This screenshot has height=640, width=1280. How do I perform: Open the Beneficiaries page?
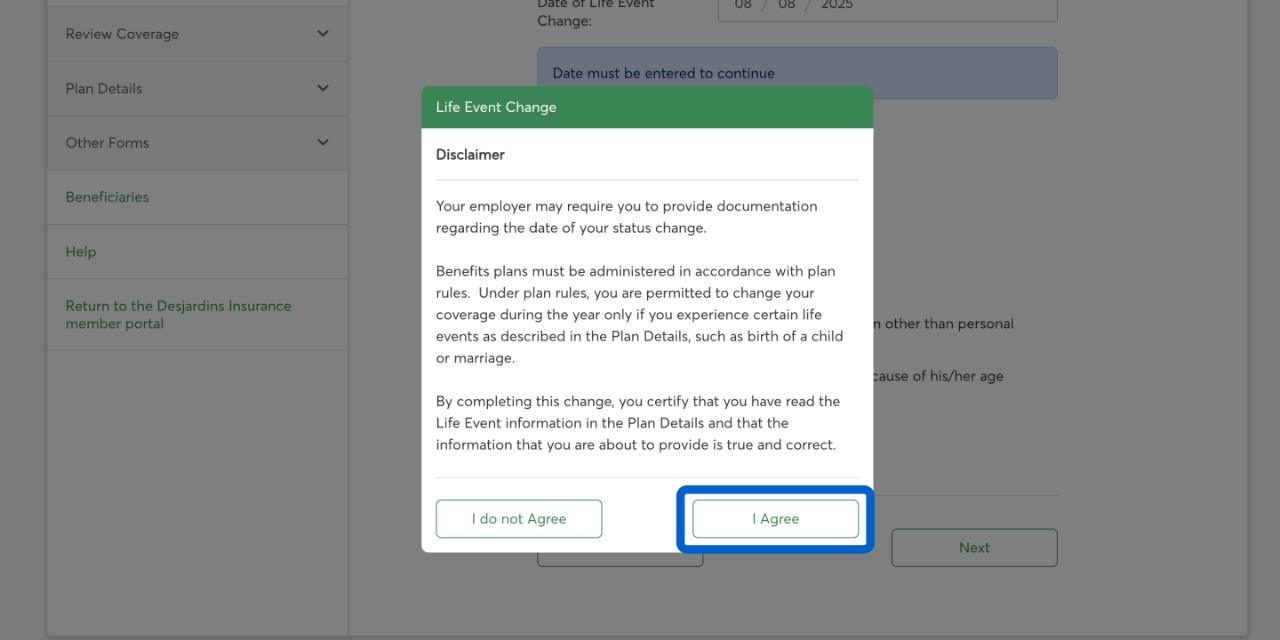[107, 197]
